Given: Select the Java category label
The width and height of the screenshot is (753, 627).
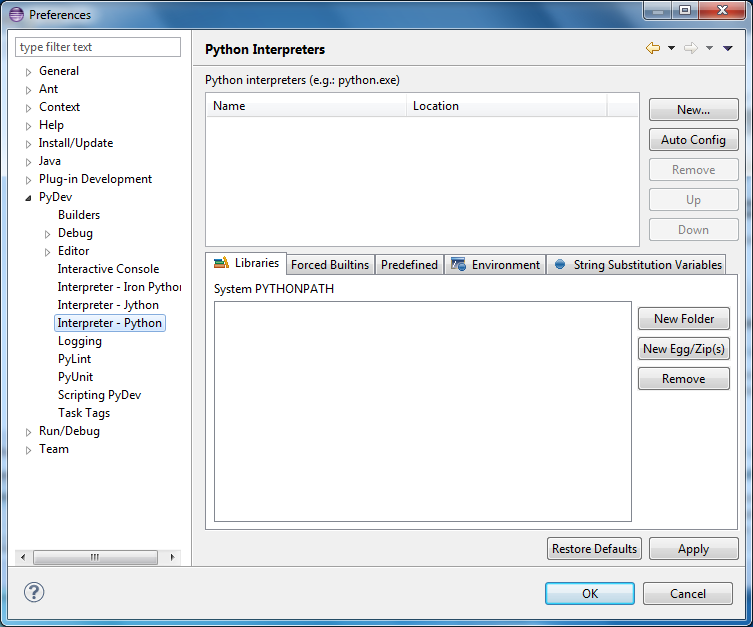Looking at the screenshot, I should click(x=49, y=161).
